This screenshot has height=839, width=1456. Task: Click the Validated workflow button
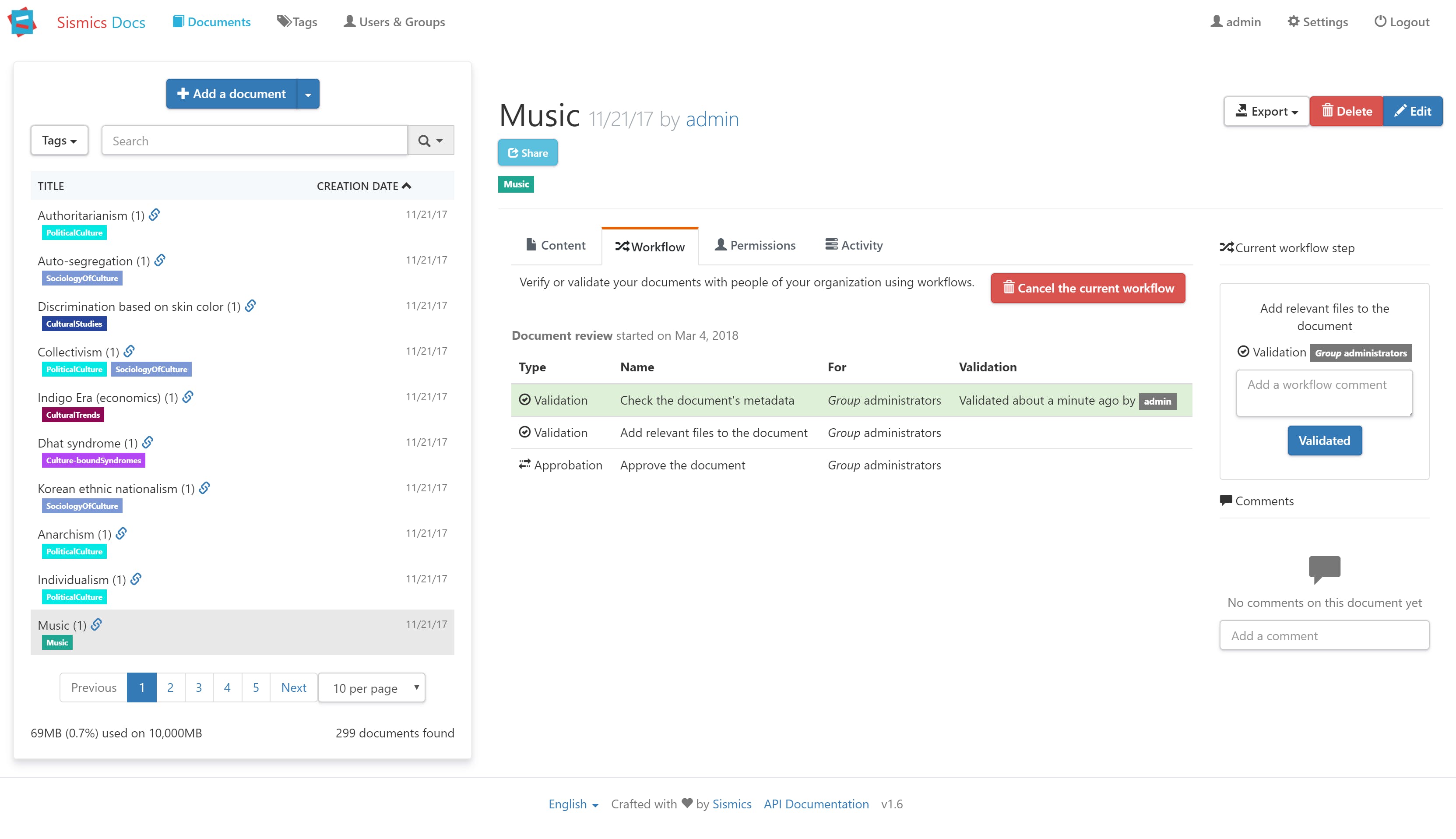pos(1324,441)
